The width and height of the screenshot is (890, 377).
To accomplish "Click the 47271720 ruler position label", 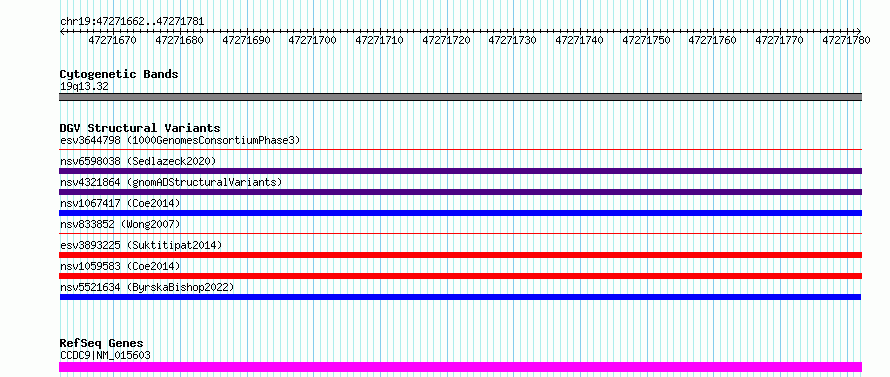I will pos(446,40).
